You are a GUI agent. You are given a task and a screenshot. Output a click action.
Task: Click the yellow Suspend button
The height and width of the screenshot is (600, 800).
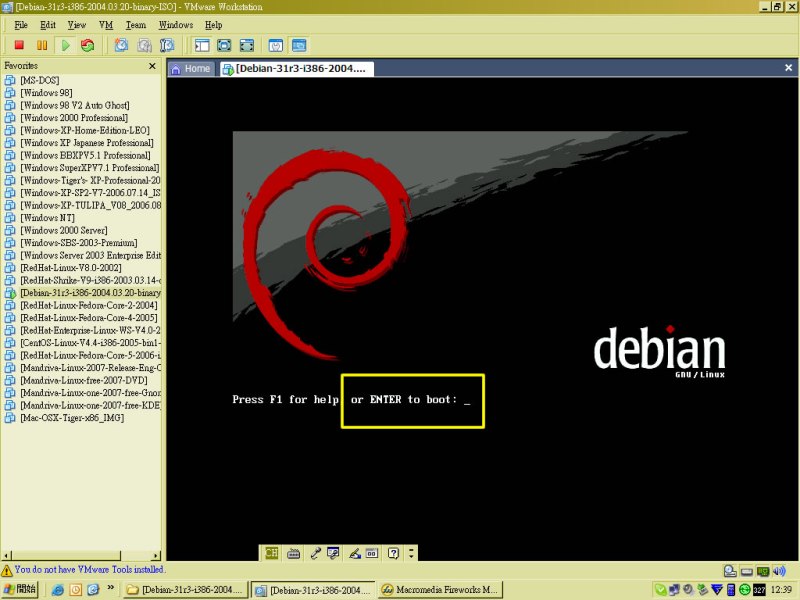(42, 45)
